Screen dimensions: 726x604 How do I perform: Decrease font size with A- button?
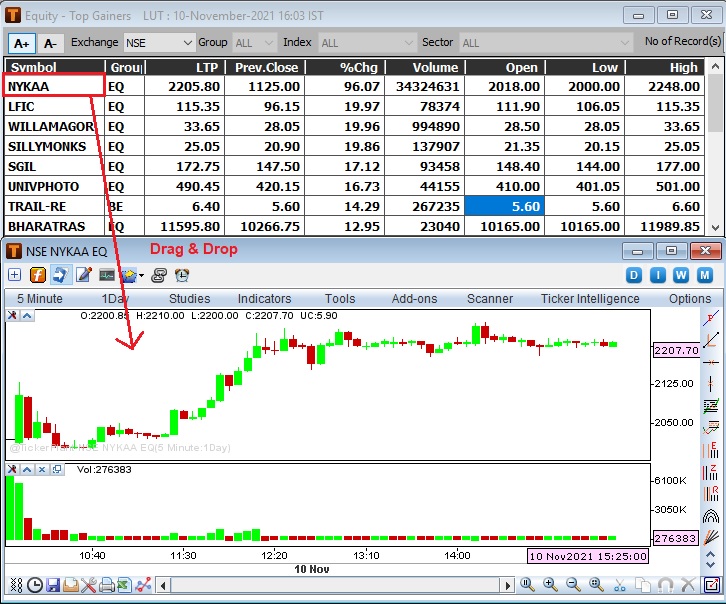(50, 44)
